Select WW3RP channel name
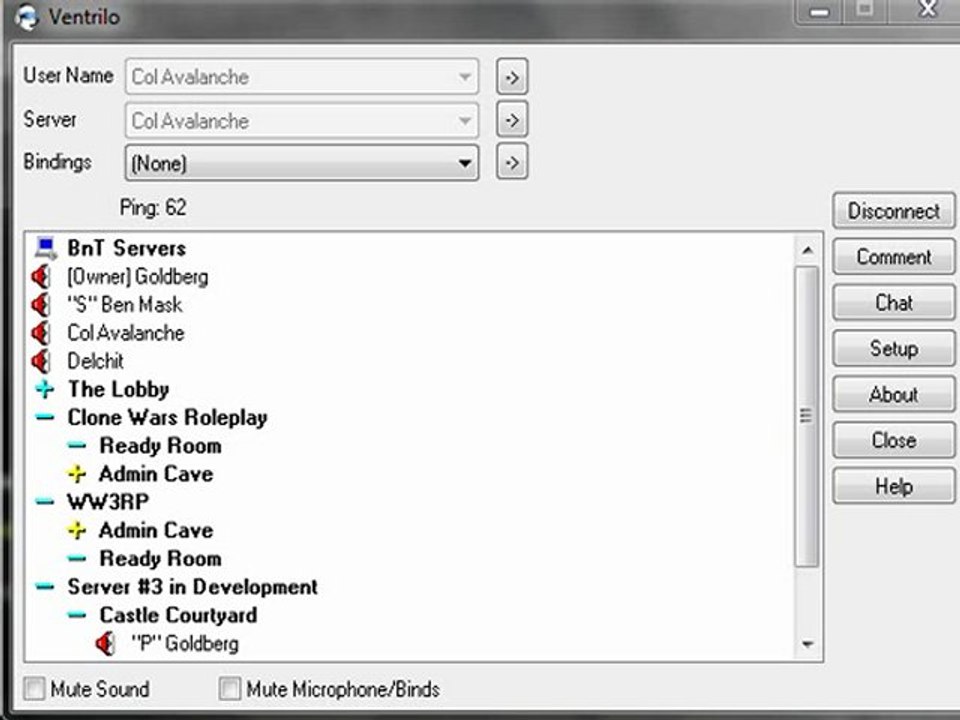Viewport: 960px width, 720px height. (108, 502)
